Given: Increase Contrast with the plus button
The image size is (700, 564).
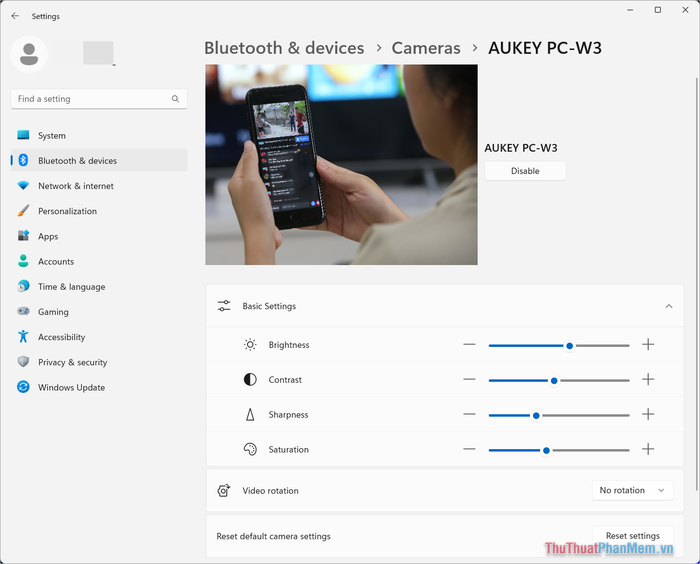Looking at the screenshot, I should click(x=648, y=379).
